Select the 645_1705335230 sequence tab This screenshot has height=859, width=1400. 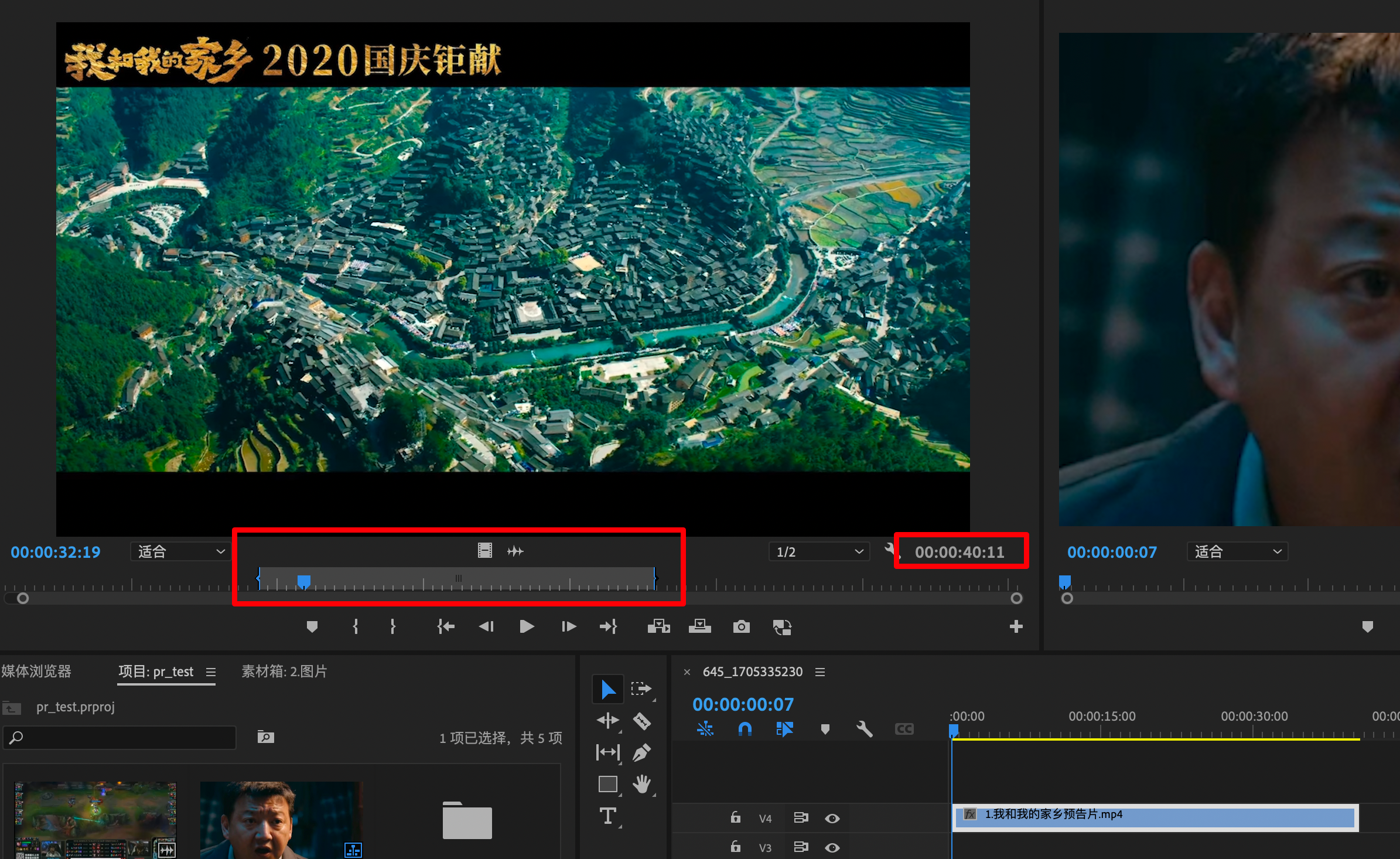pos(752,671)
